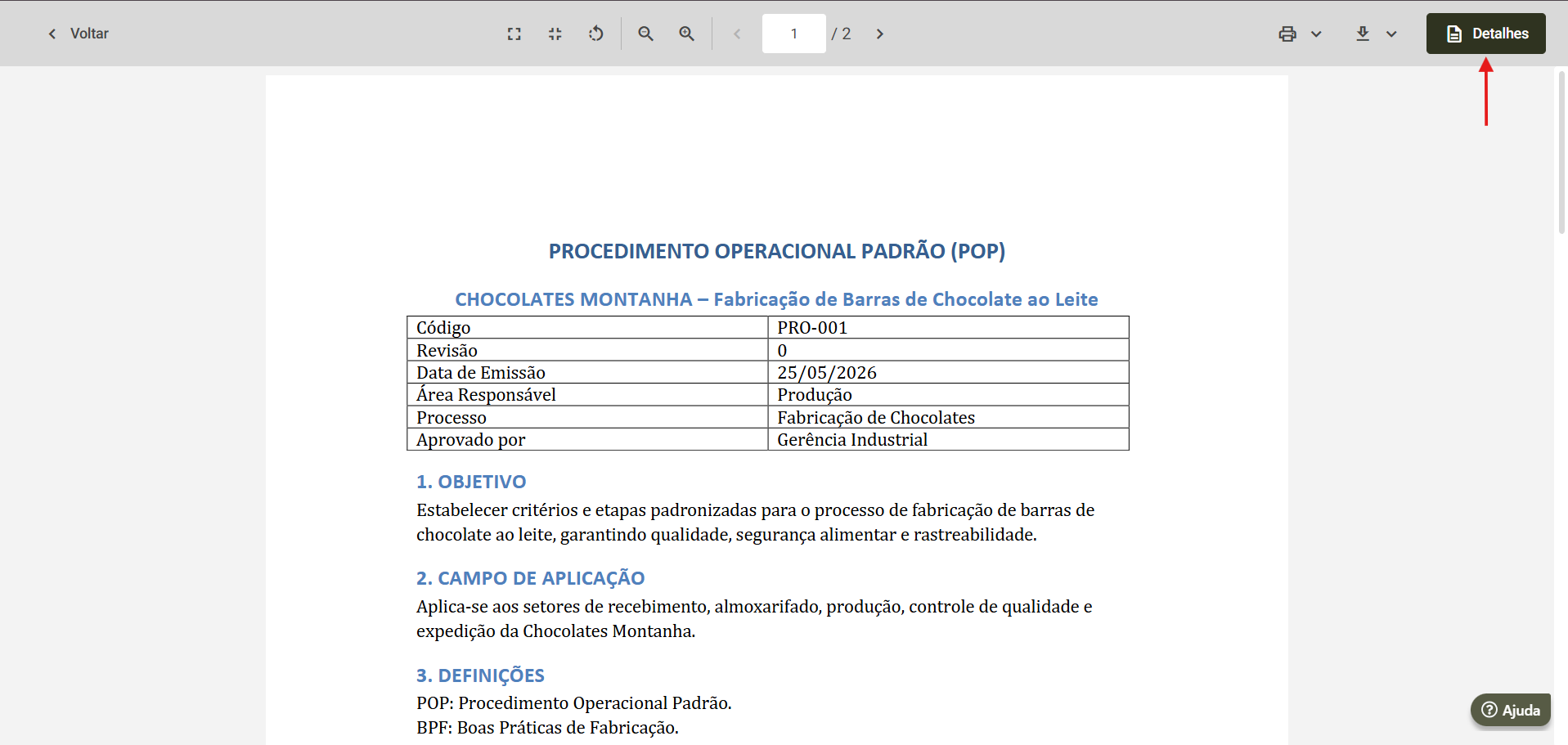Zoom in using the magnifier plus icon
Viewport: 1568px width, 745px height.
[687, 34]
